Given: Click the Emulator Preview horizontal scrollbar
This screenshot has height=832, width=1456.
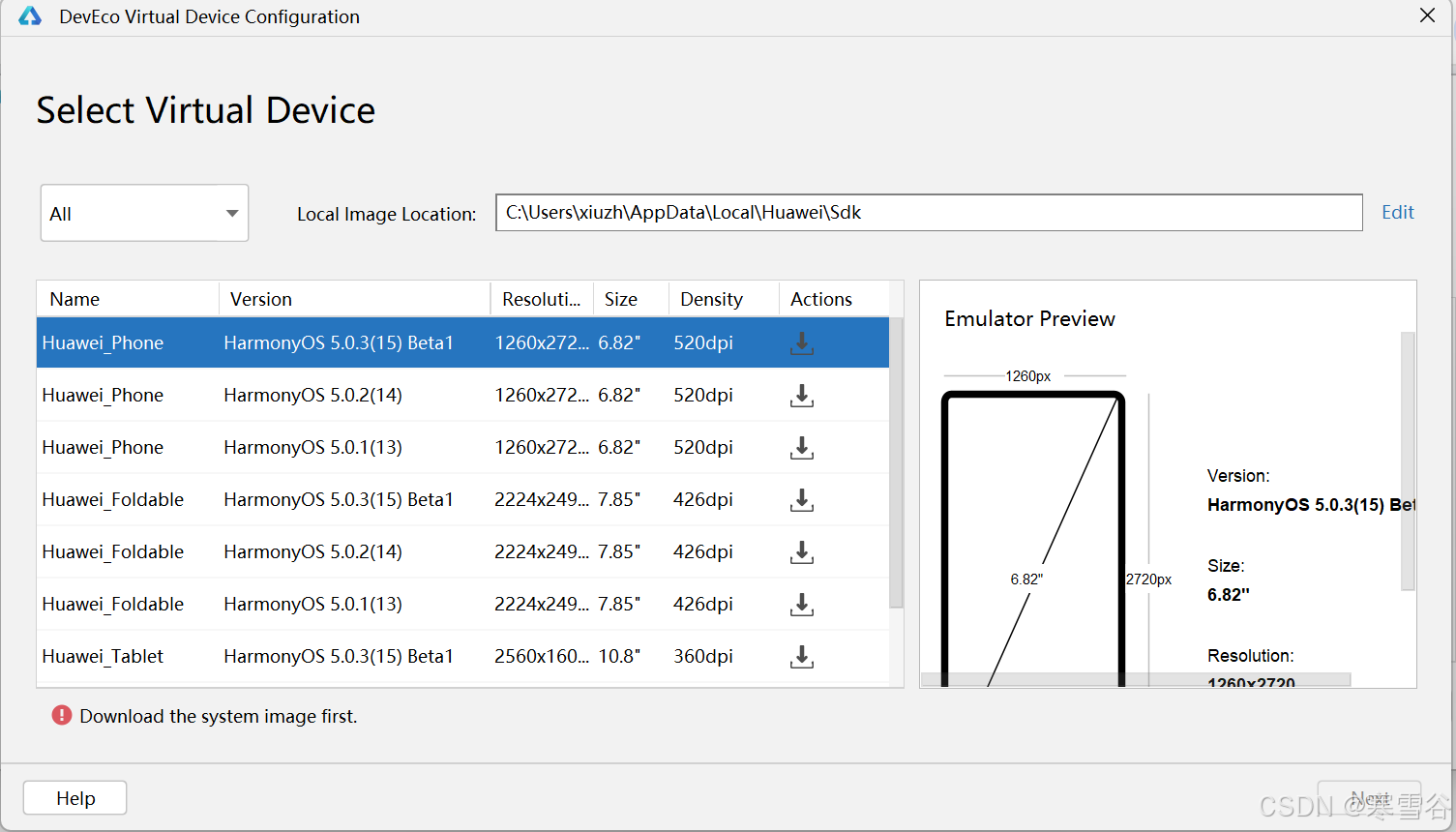Looking at the screenshot, I should pos(1136,680).
